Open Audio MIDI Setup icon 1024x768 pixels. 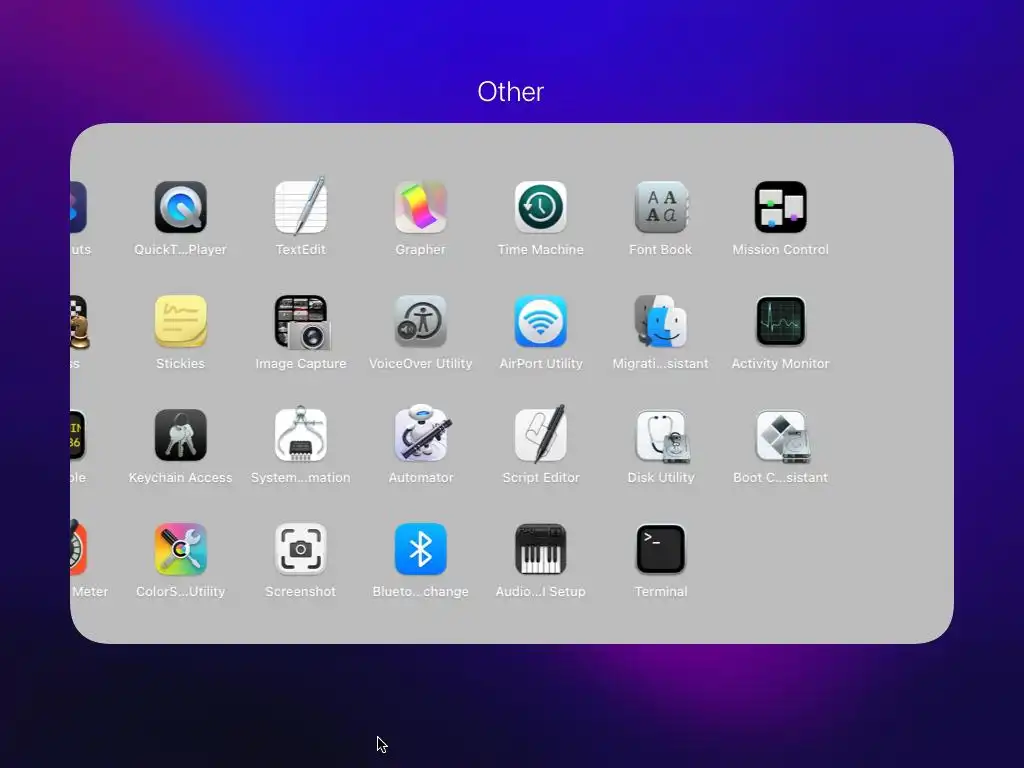(x=541, y=549)
